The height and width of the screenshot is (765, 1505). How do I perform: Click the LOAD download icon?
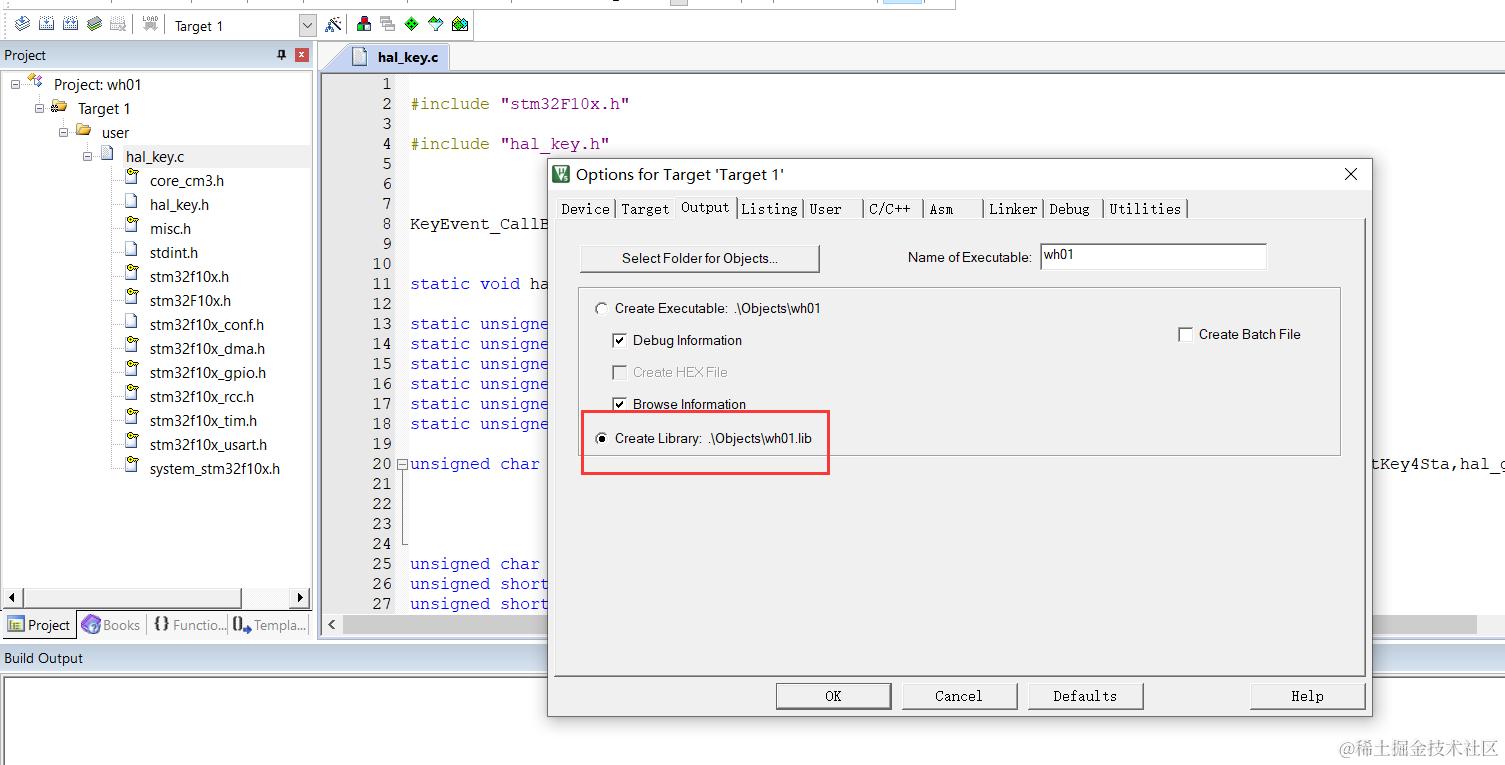[x=150, y=25]
